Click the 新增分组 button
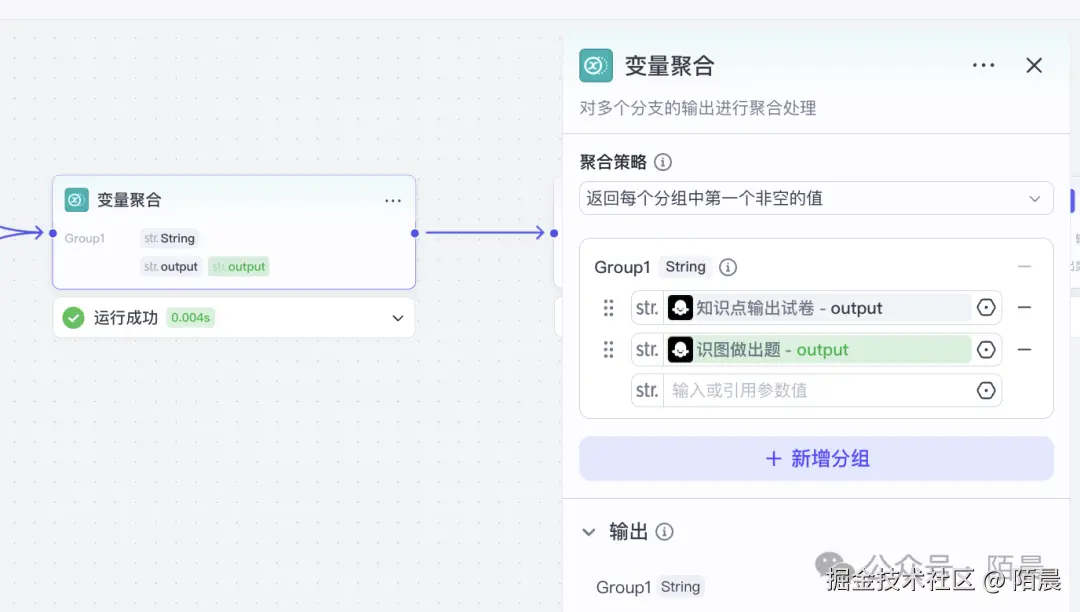 816,458
